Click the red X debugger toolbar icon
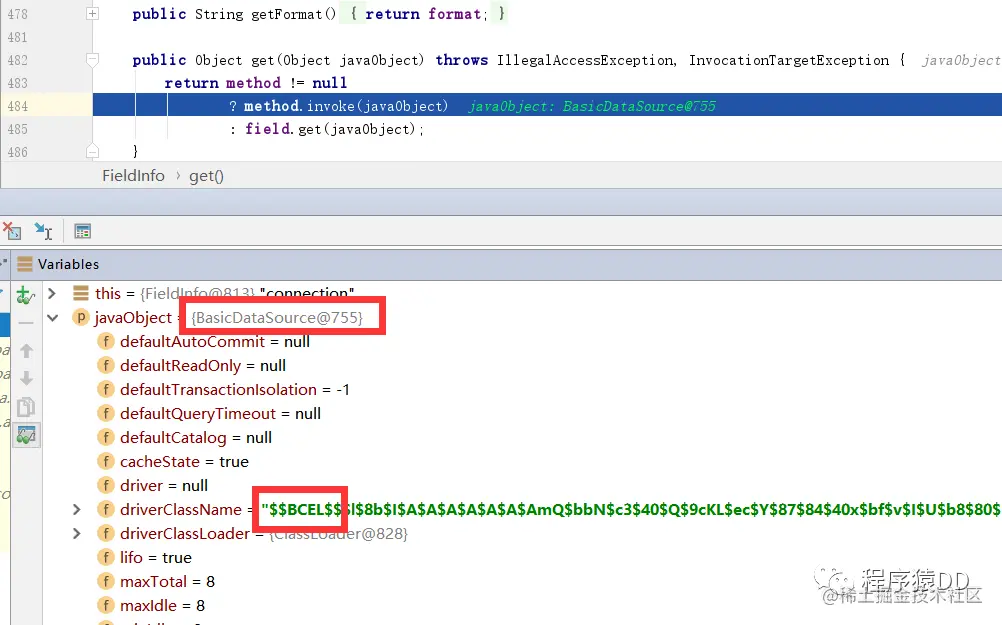 point(12,231)
